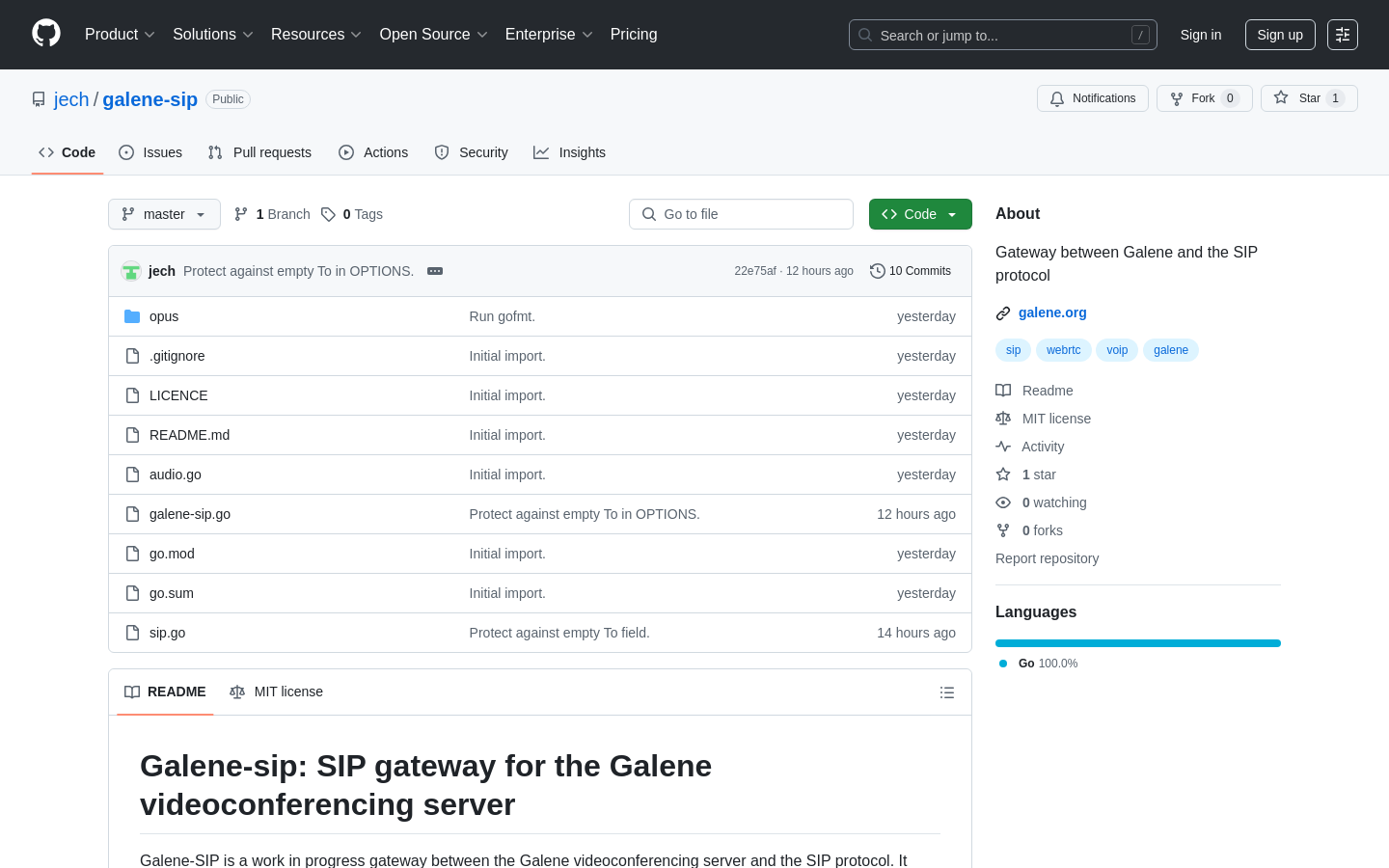Viewport: 1389px width, 868px height.
Task: Click the fork icon beside 0 forks
Action: (1003, 530)
